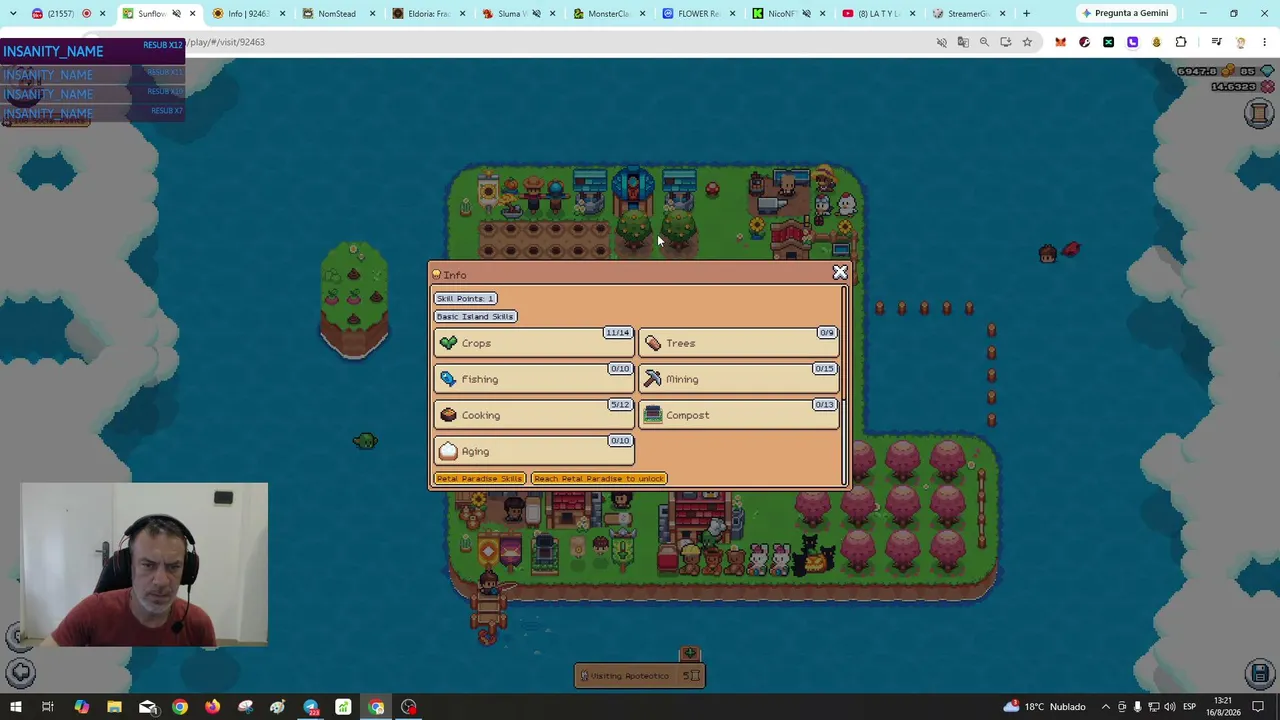Click the Reach Petal Paradise to unlock label
The height and width of the screenshot is (720, 1280).
coord(599,478)
